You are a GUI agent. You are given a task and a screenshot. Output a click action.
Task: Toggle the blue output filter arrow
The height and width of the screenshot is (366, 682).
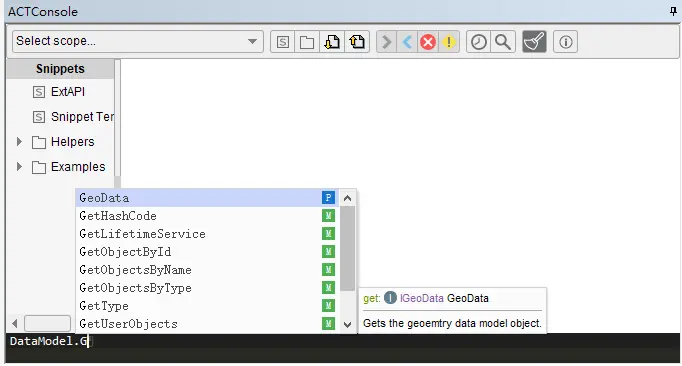[x=407, y=42]
